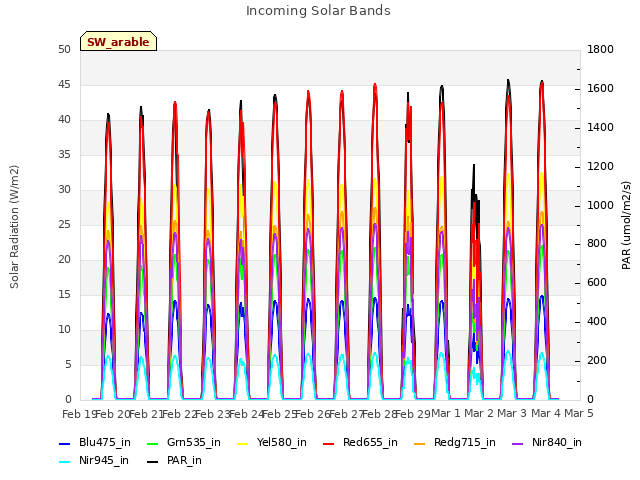The width and height of the screenshot is (640, 480).
Task: Click the Feb 21 date tick label
Action: (146, 414)
